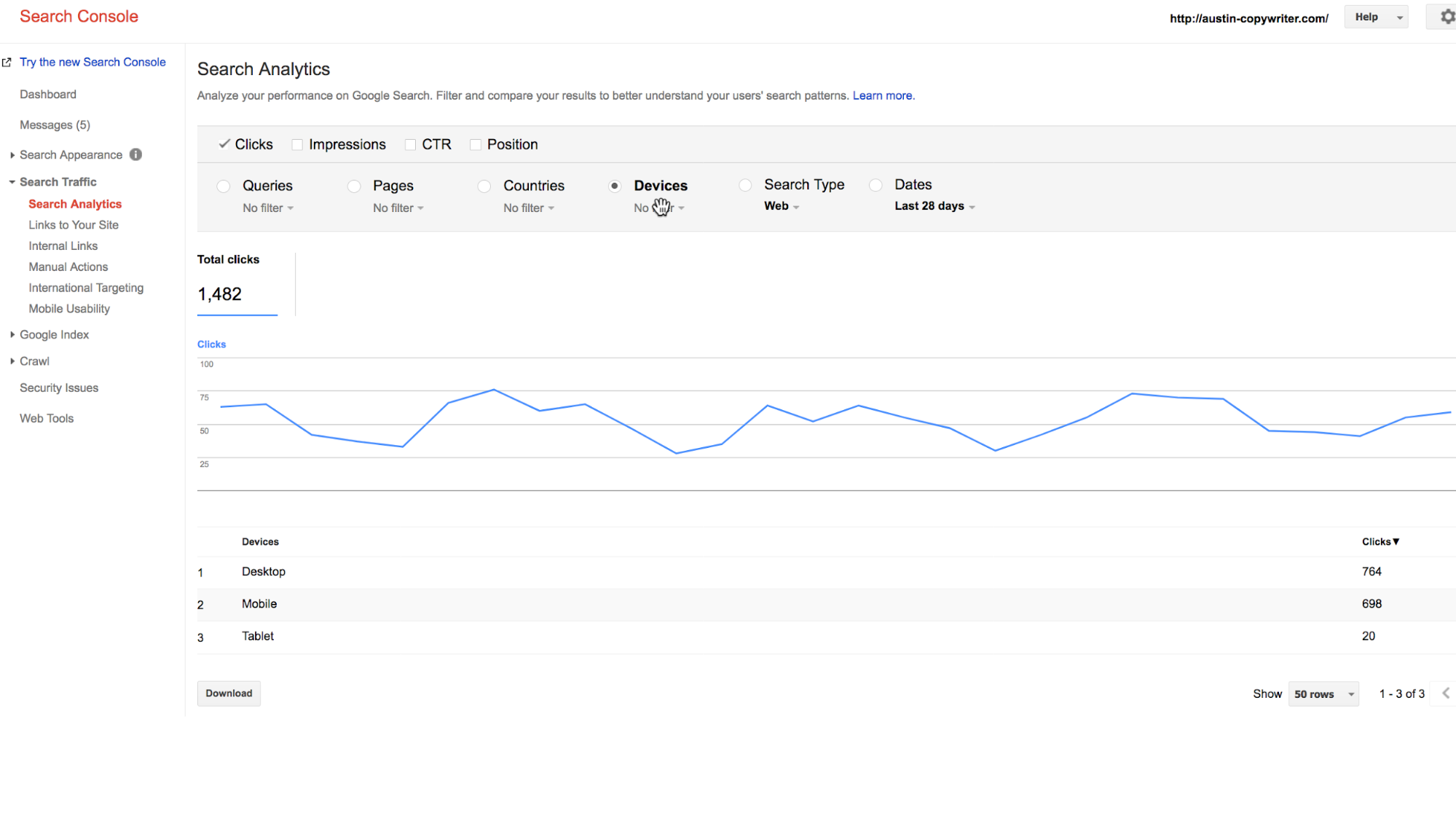Image resolution: width=1456 pixels, height=818 pixels.
Task: Click the external-link icon next to Try the new Search Console
Action: [x=7, y=62]
